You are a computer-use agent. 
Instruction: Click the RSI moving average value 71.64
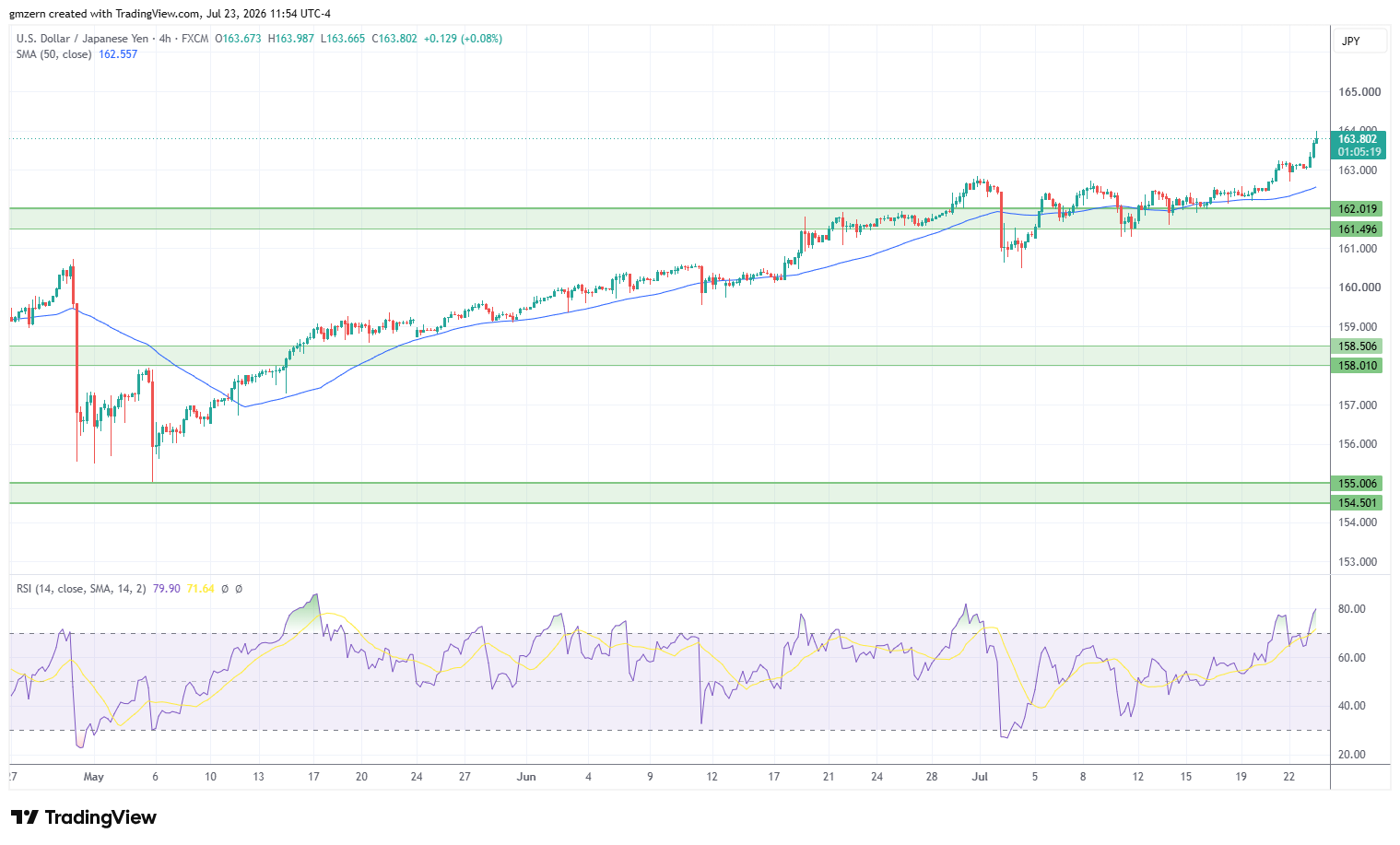pos(200,589)
